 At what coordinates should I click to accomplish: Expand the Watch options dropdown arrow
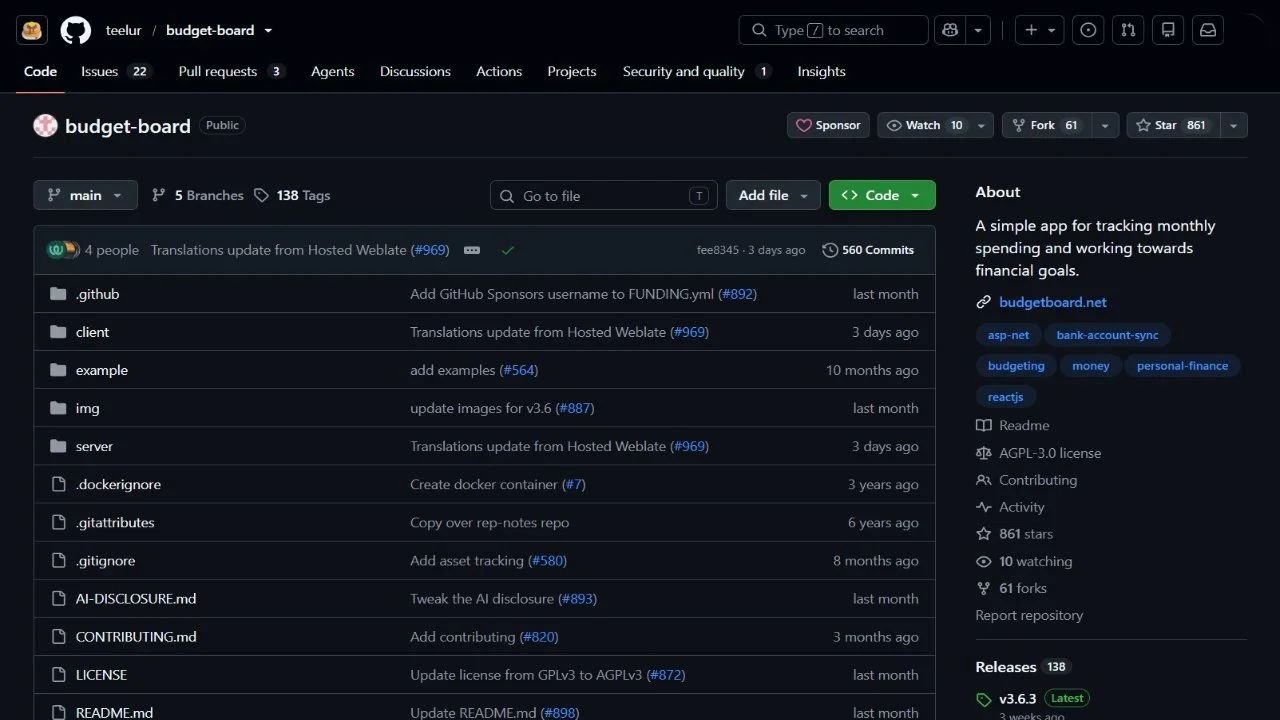[x=982, y=125]
